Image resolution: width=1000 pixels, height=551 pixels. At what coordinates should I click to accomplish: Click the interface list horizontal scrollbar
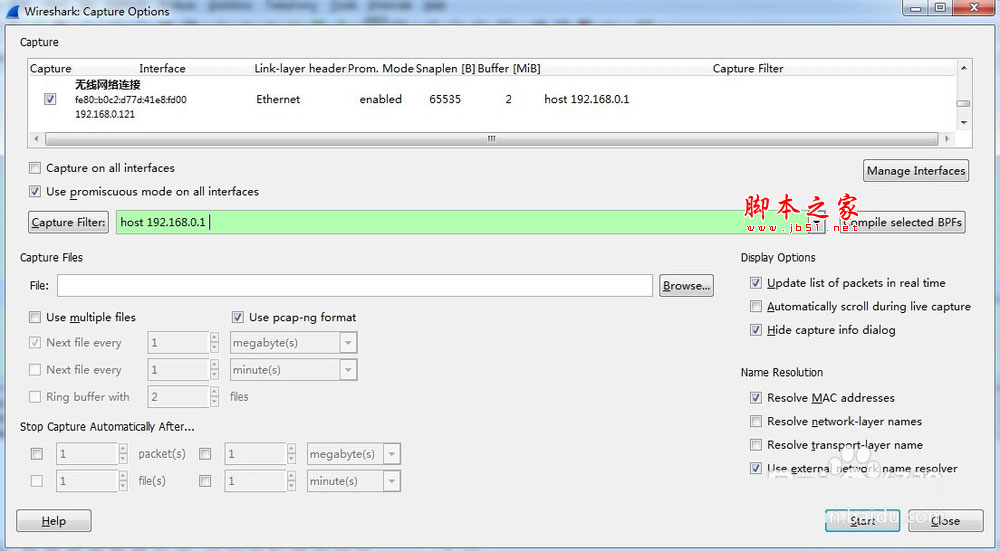491,138
